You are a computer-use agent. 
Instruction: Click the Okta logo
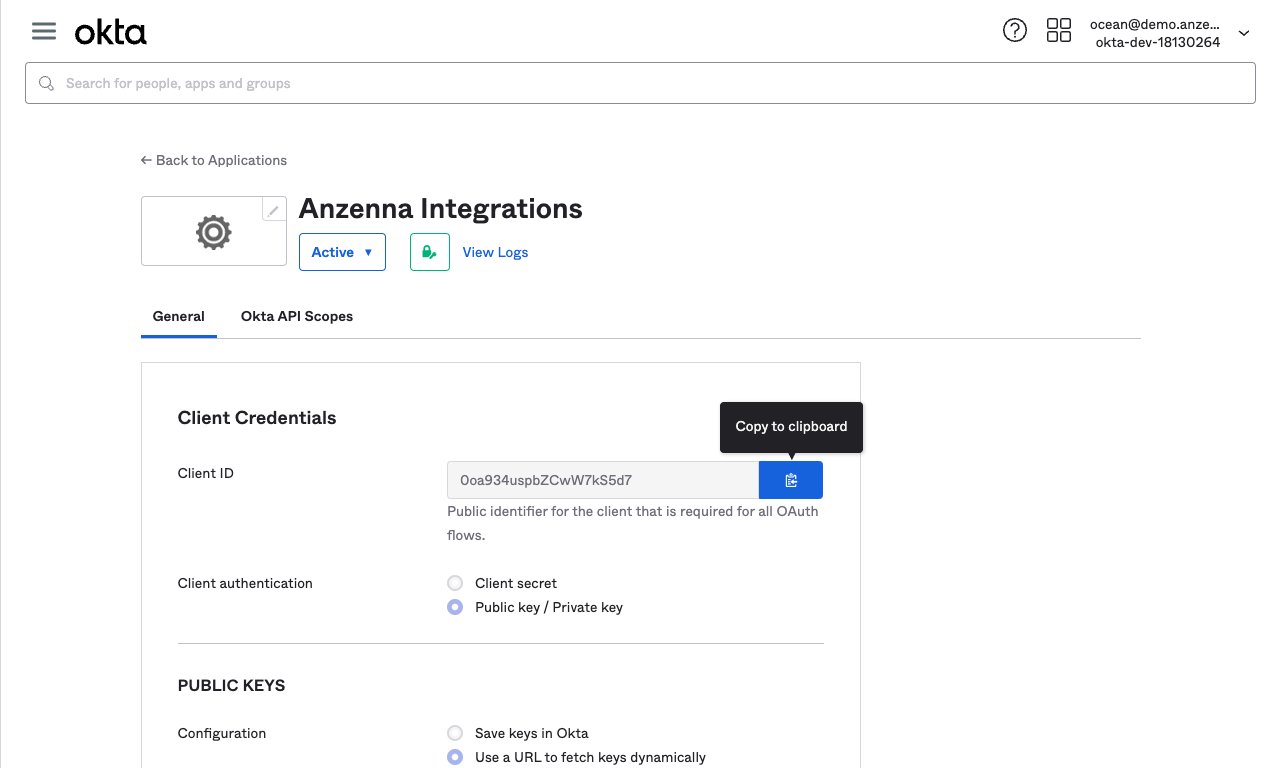click(111, 33)
